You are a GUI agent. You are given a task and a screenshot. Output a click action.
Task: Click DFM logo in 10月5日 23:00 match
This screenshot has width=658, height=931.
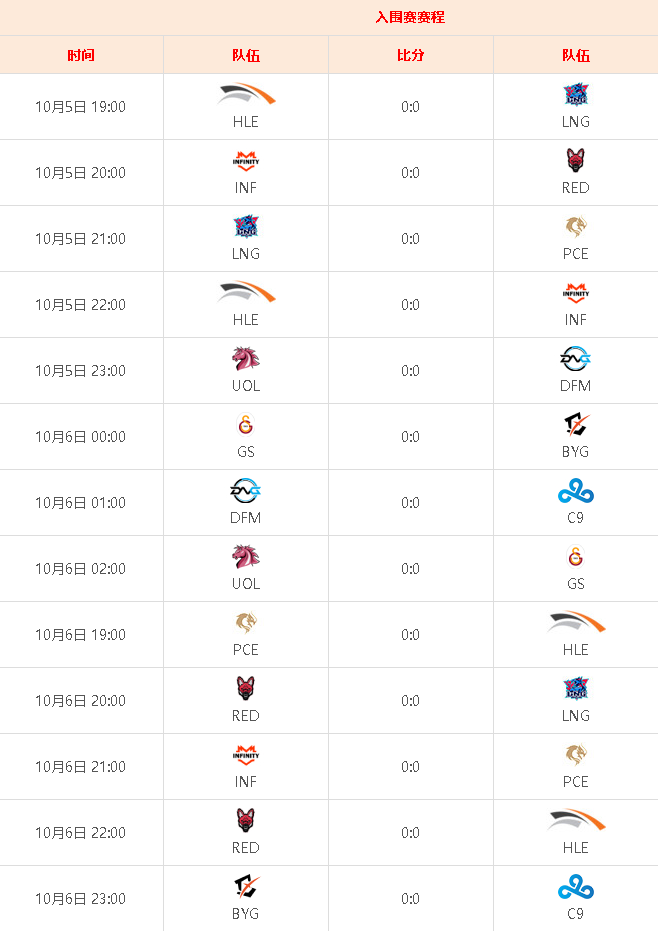click(575, 359)
